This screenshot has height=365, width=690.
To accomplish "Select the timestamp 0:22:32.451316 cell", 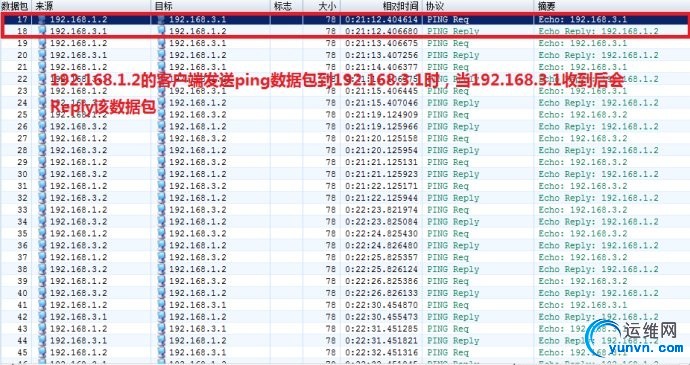I will click(381, 352).
